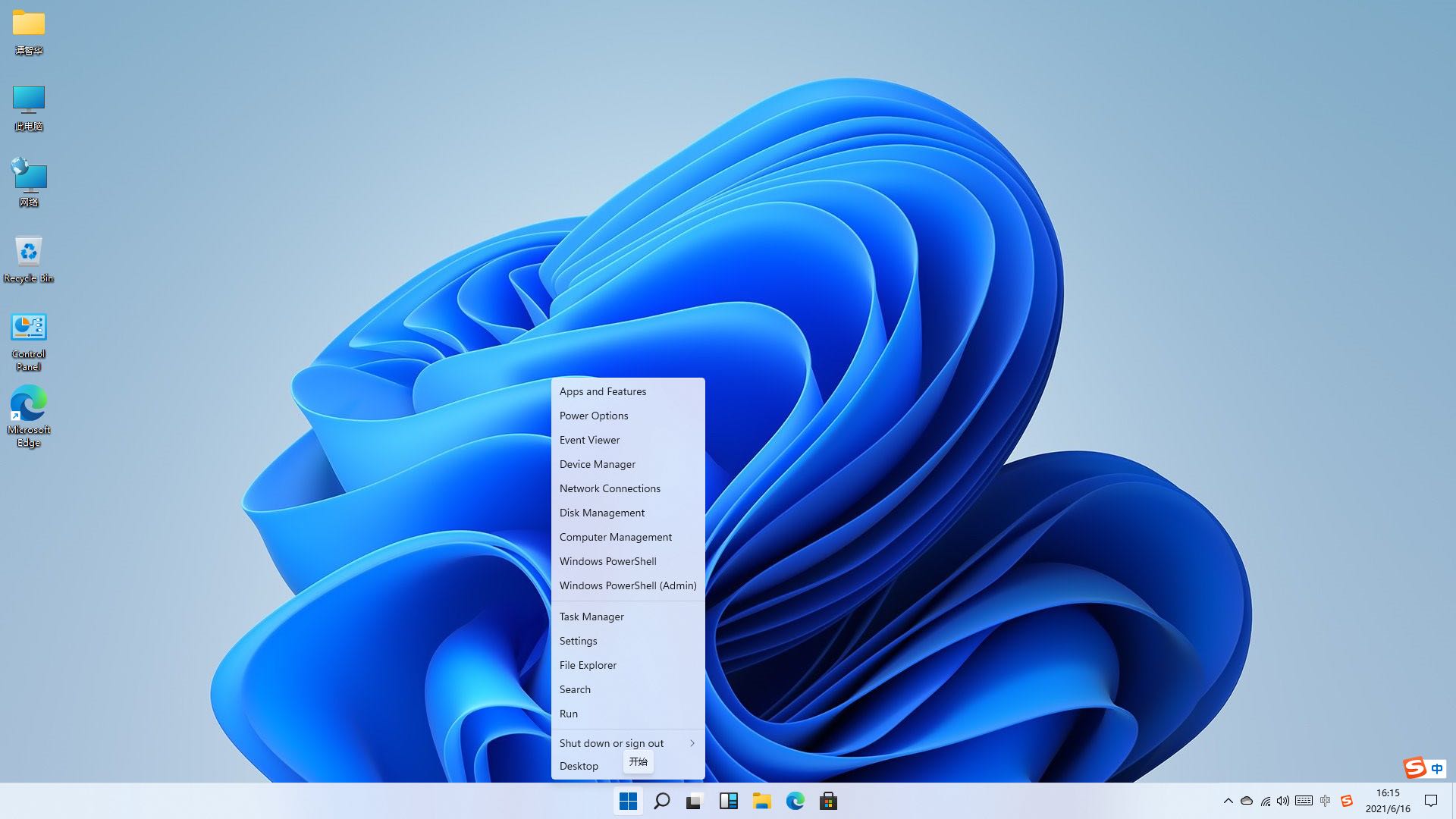Click the touch keyboard tray icon
The width and height of the screenshot is (1456, 819).
click(1304, 801)
